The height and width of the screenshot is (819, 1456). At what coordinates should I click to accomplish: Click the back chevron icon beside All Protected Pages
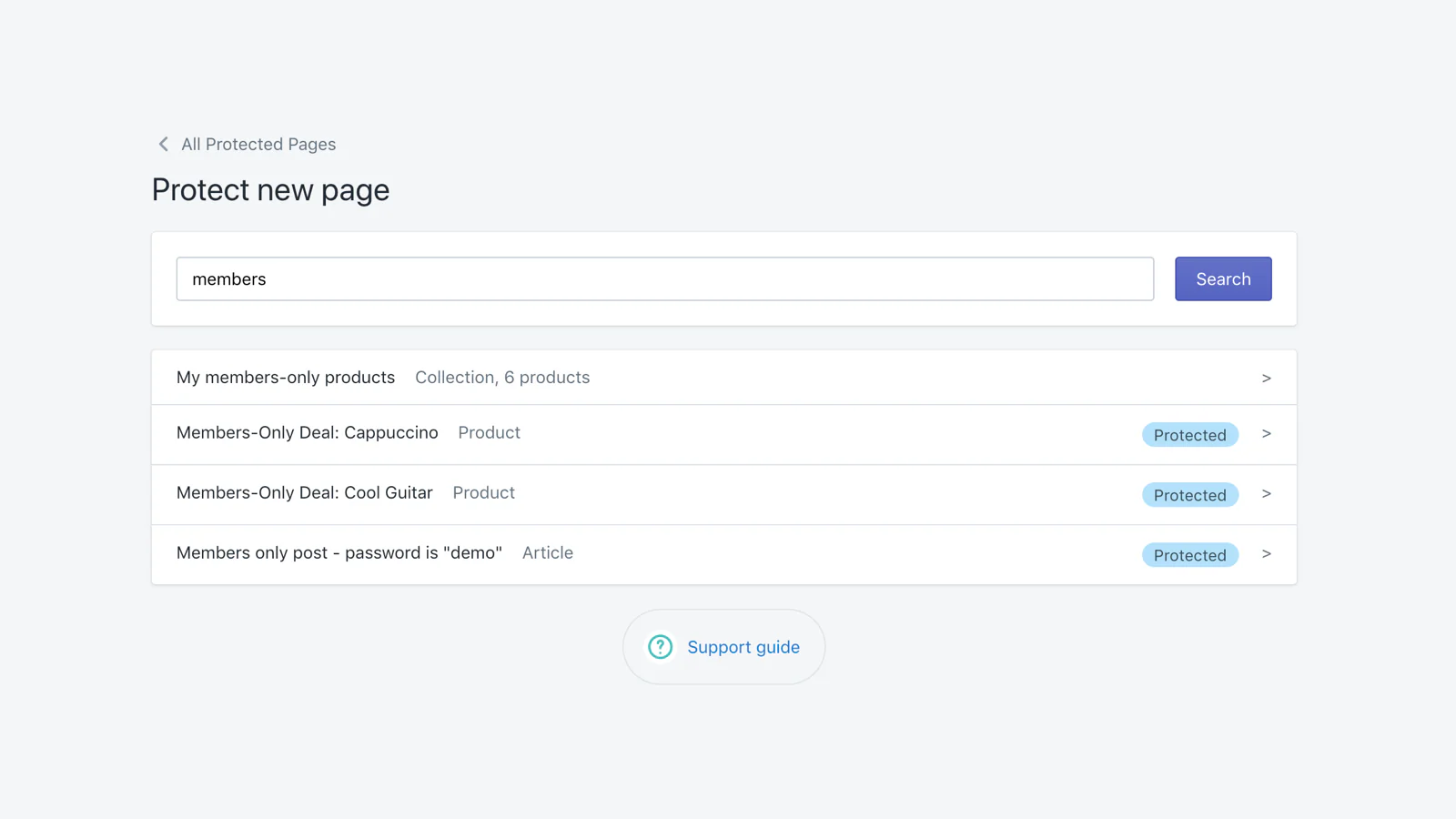164,144
